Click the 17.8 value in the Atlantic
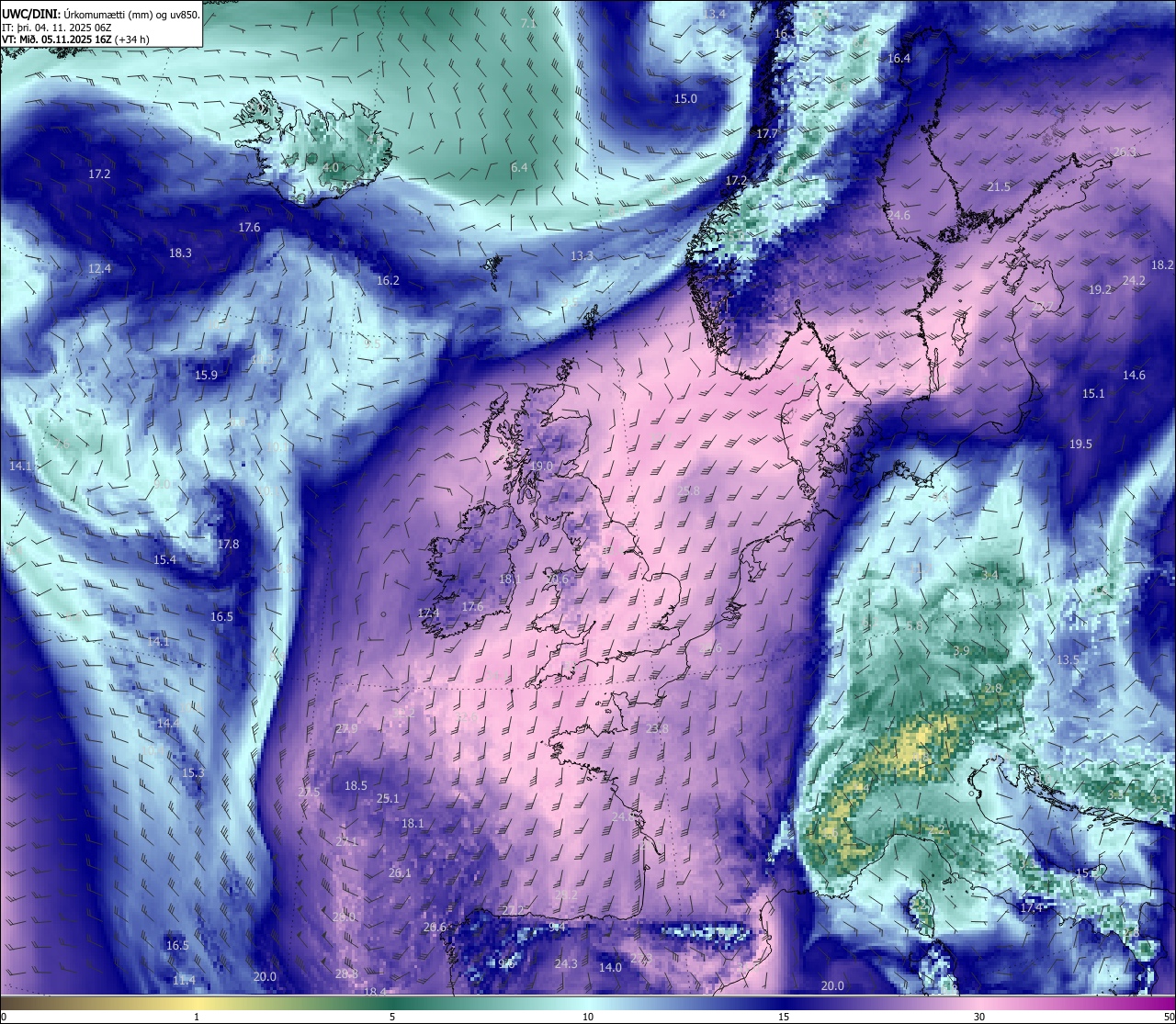 (x=228, y=544)
